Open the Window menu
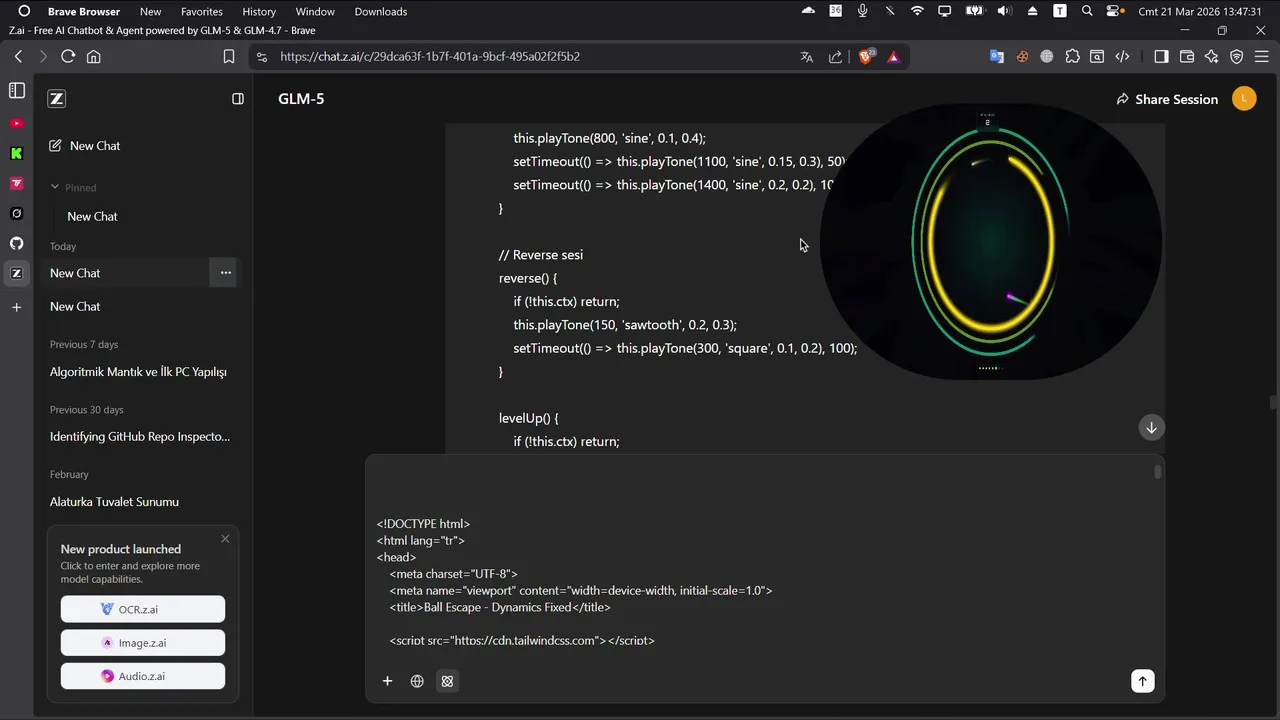The image size is (1280, 720). point(315,12)
